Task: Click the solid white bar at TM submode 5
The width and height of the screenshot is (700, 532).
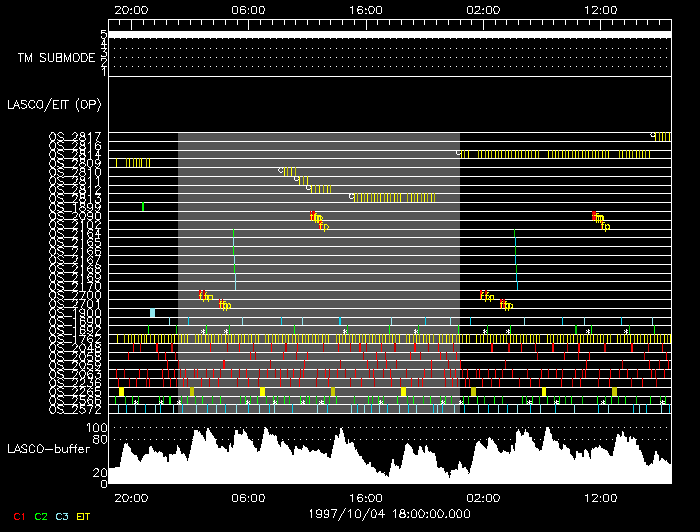Action: coord(390,34)
